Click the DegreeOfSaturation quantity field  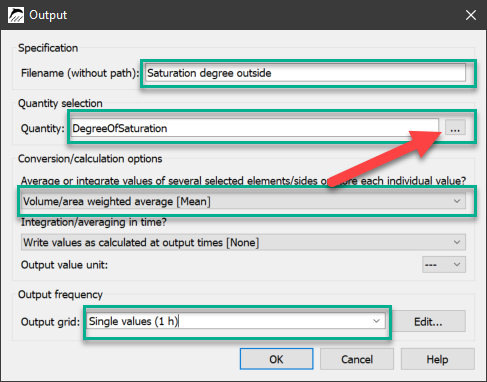(255, 128)
